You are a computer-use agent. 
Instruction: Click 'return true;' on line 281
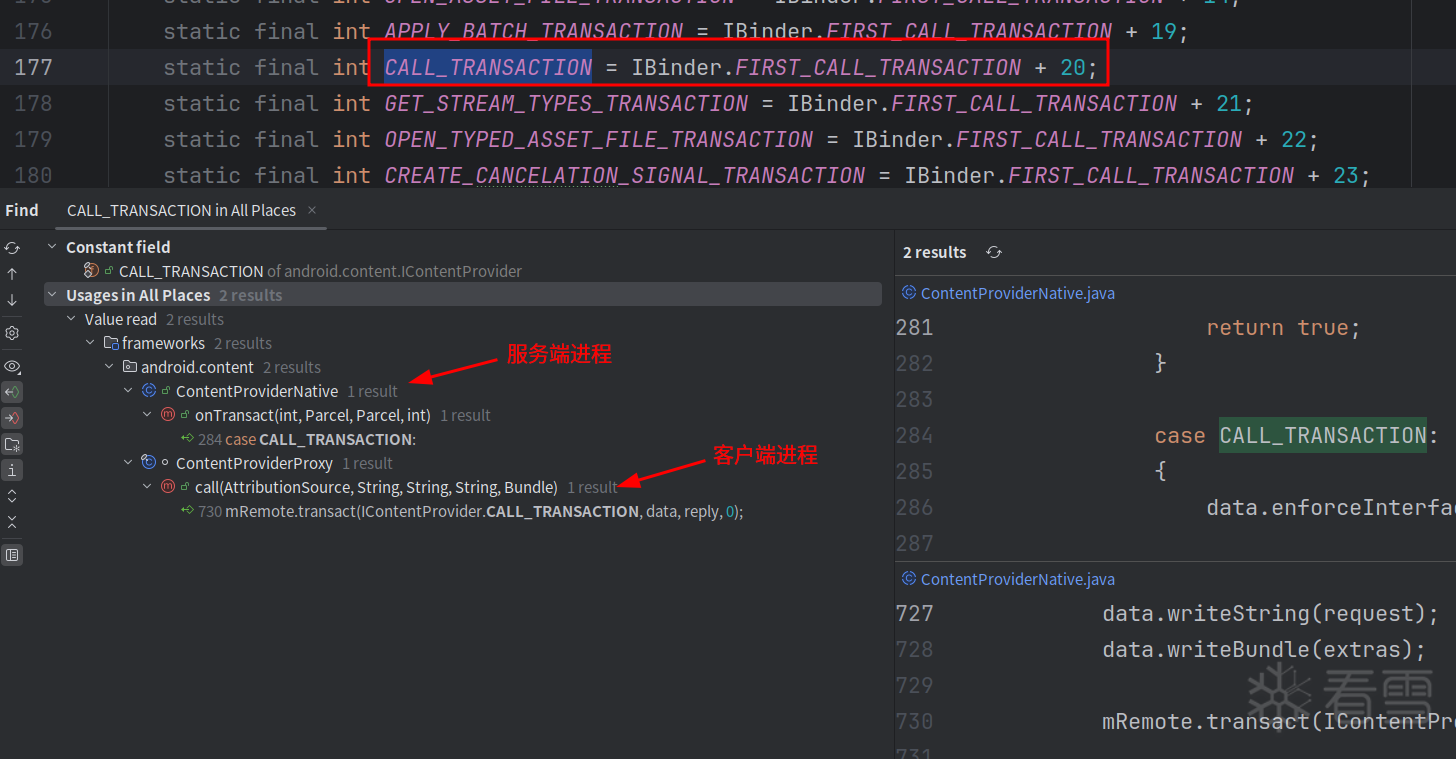point(1284,328)
